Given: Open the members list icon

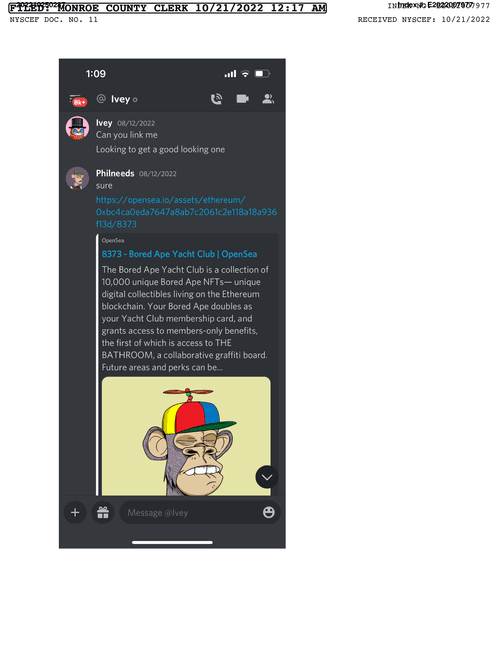Looking at the screenshot, I should pos(268,99).
